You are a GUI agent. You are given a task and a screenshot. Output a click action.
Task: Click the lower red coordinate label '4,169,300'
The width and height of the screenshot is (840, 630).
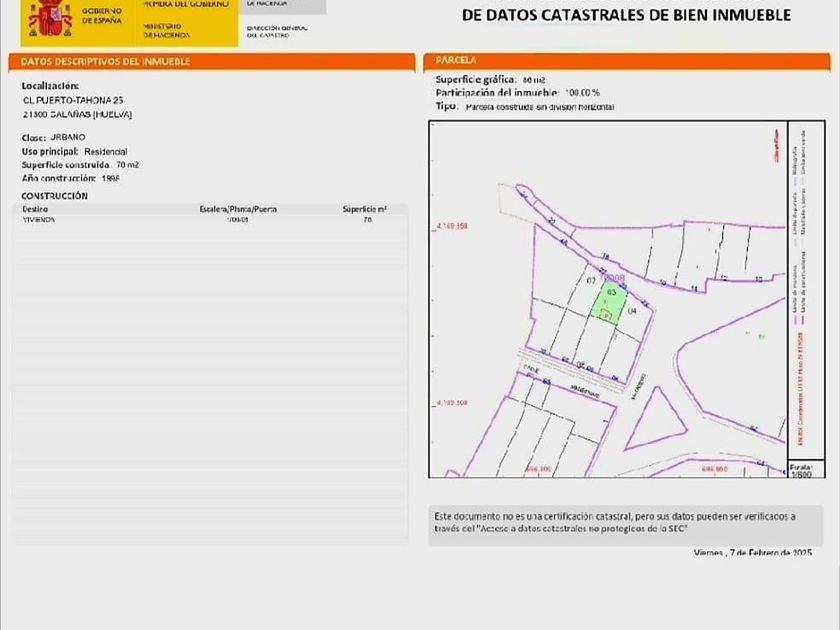click(x=451, y=402)
